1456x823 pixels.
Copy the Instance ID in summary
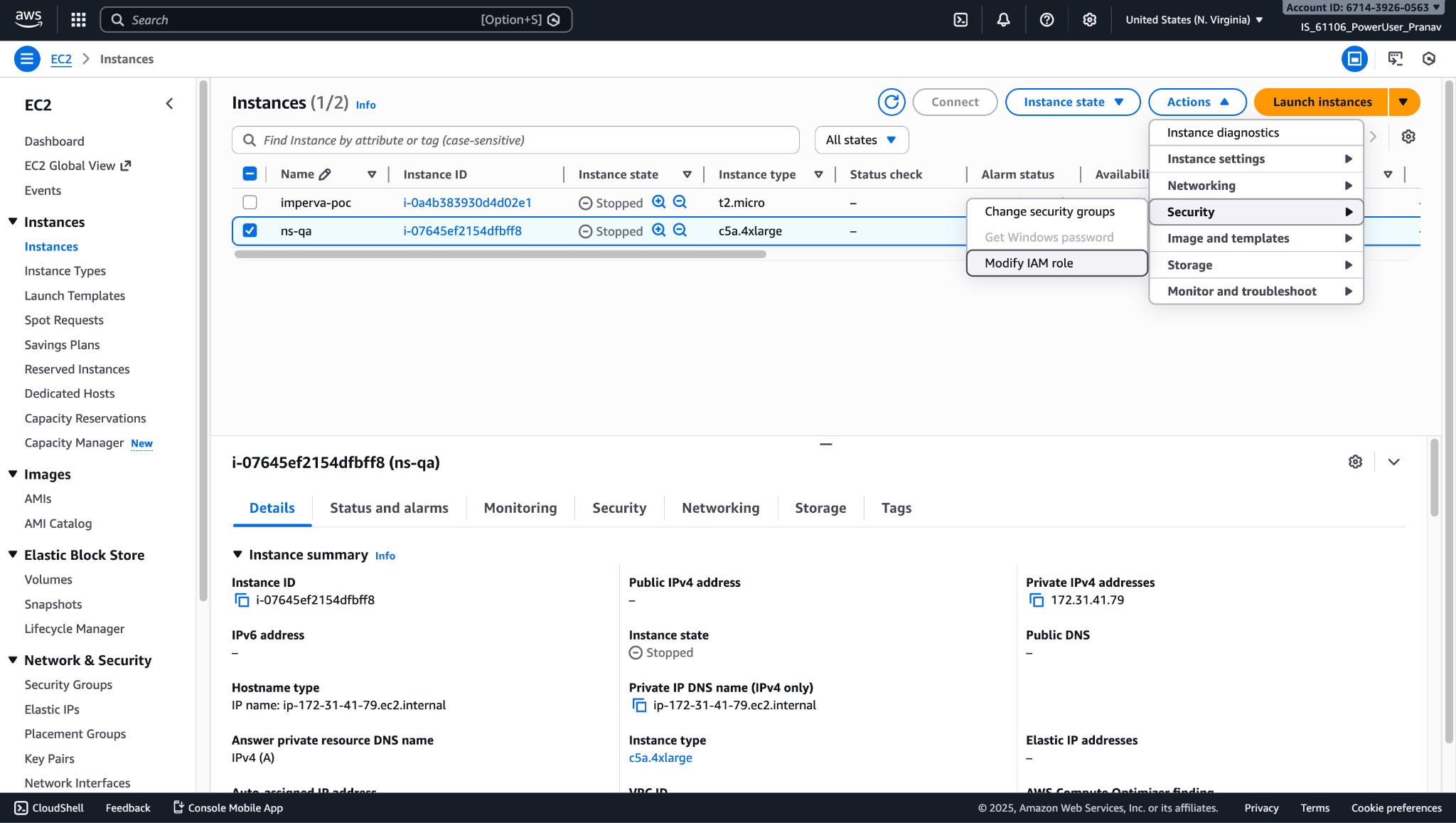242,600
